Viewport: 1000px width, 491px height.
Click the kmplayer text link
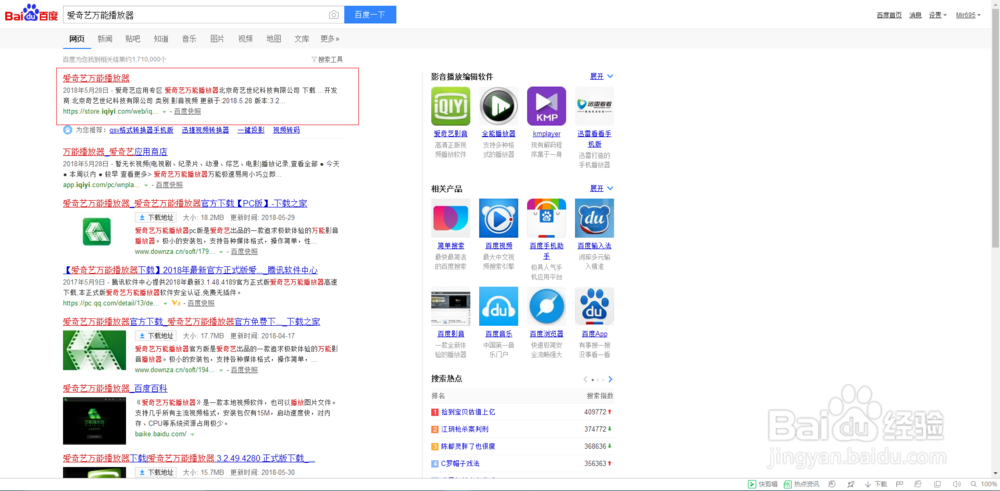[x=547, y=135]
